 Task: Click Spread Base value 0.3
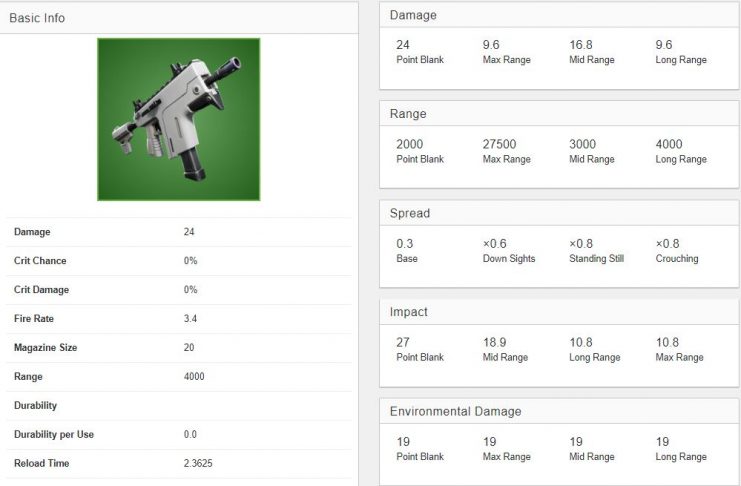(405, 244)
